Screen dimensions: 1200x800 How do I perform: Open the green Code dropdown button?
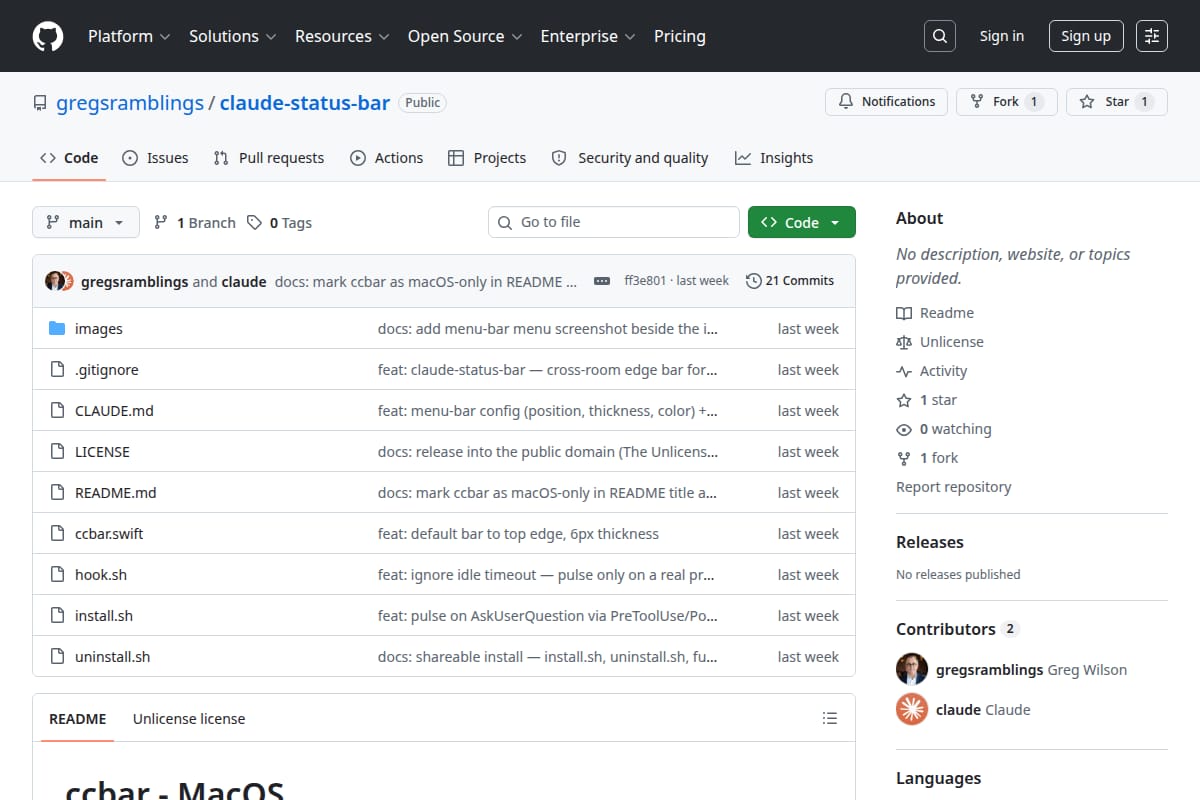(802, 222)
